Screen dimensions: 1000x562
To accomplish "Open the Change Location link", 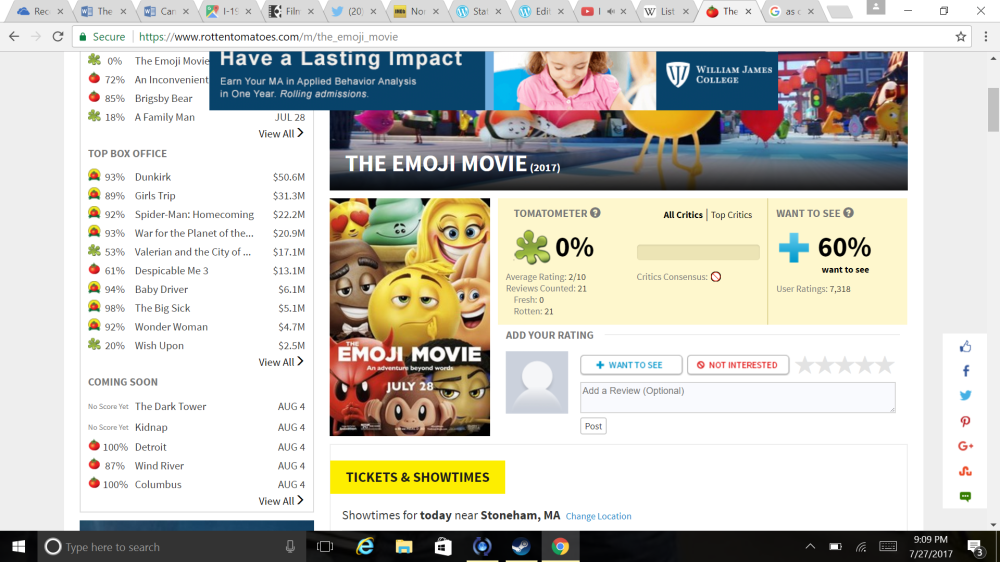I will [598, 516].
